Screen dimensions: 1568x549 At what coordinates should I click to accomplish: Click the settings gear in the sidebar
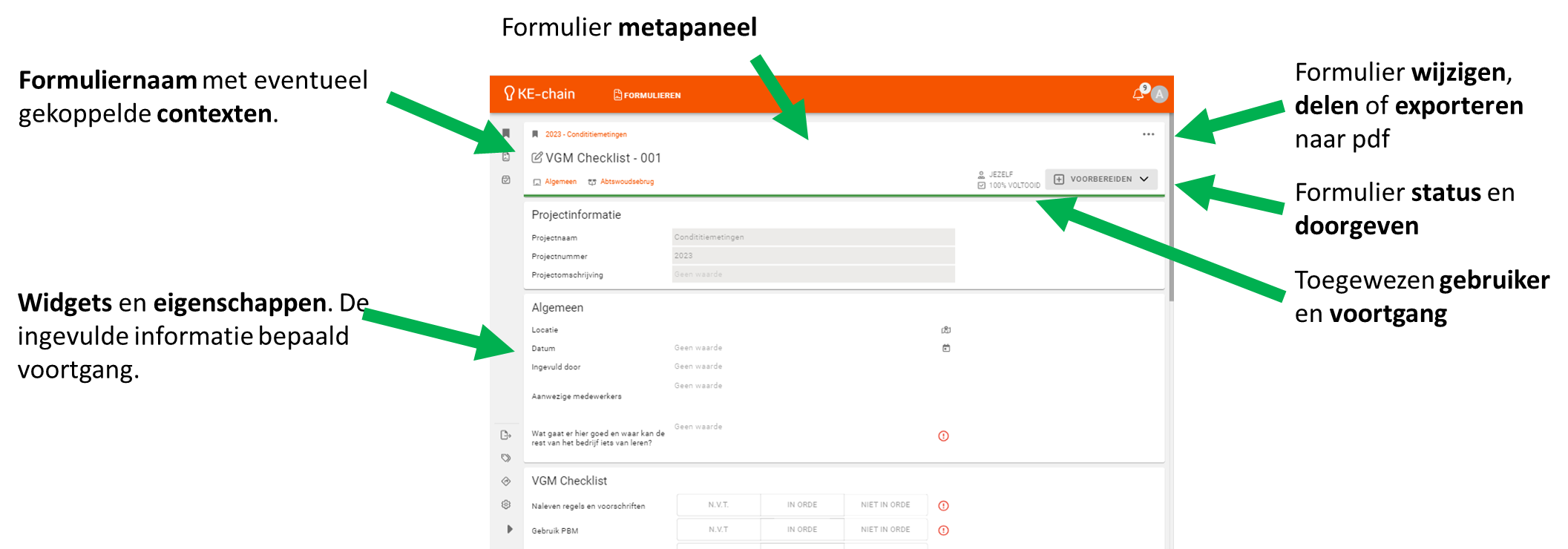(x=506, y=504)
